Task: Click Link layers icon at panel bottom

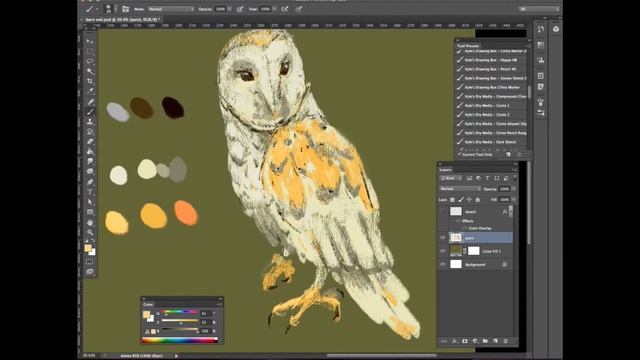Action: pyautogui.click(x=444, y=341)
